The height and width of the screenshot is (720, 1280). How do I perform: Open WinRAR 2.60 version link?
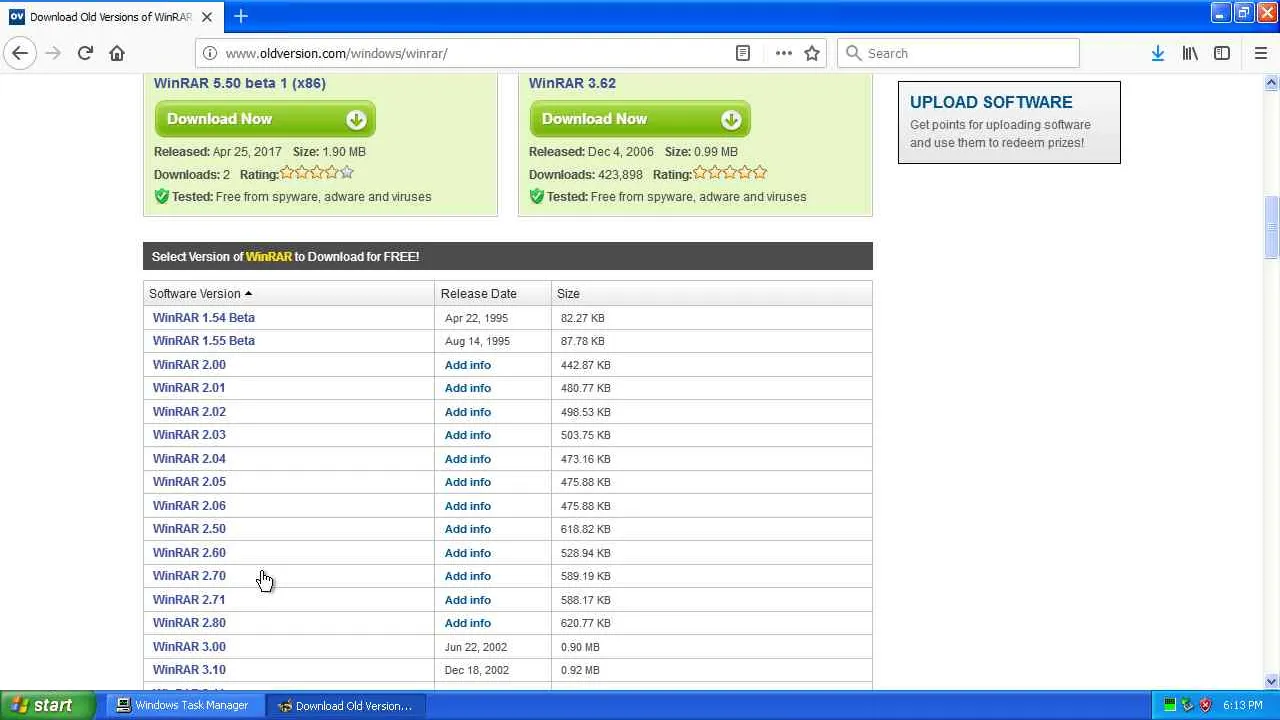[189, 553]
